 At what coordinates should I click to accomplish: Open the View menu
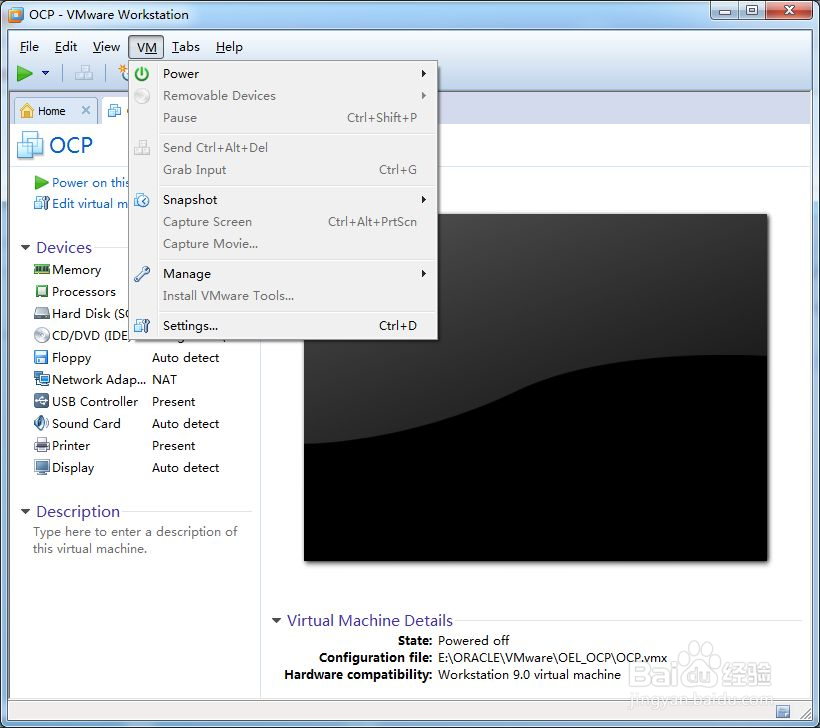(x=106, y=47)
